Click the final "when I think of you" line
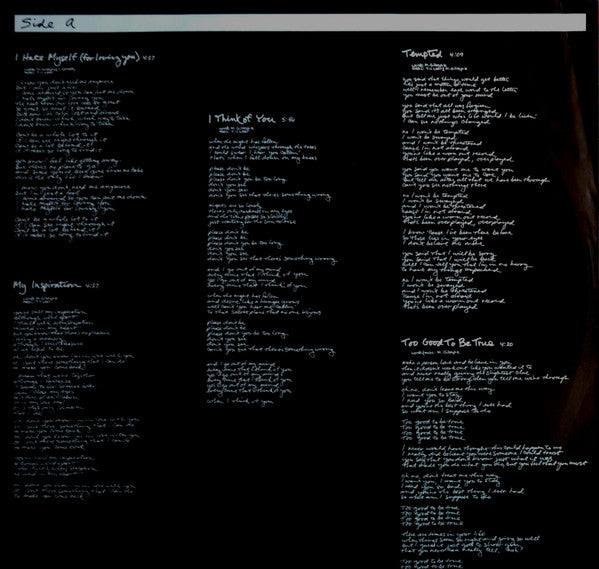 (x=240, y=402)
